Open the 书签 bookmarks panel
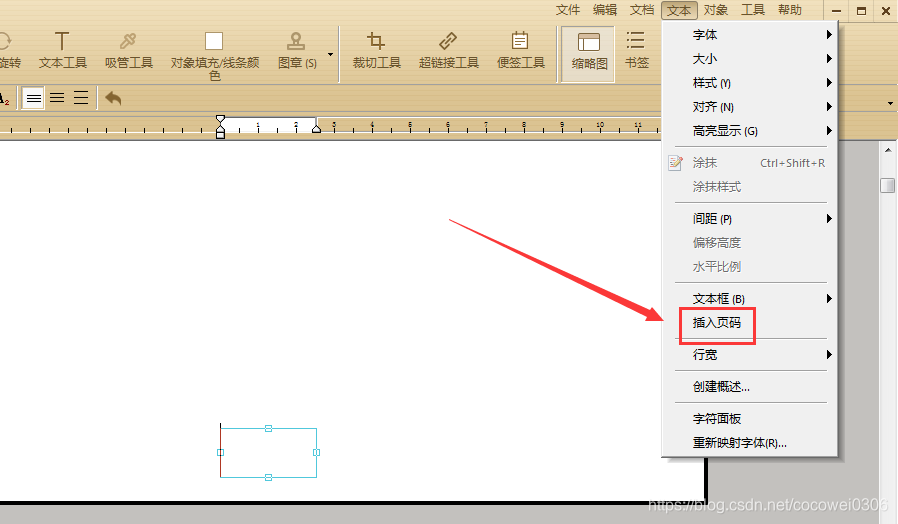This screenshot has width=898, height=524. 636,50
